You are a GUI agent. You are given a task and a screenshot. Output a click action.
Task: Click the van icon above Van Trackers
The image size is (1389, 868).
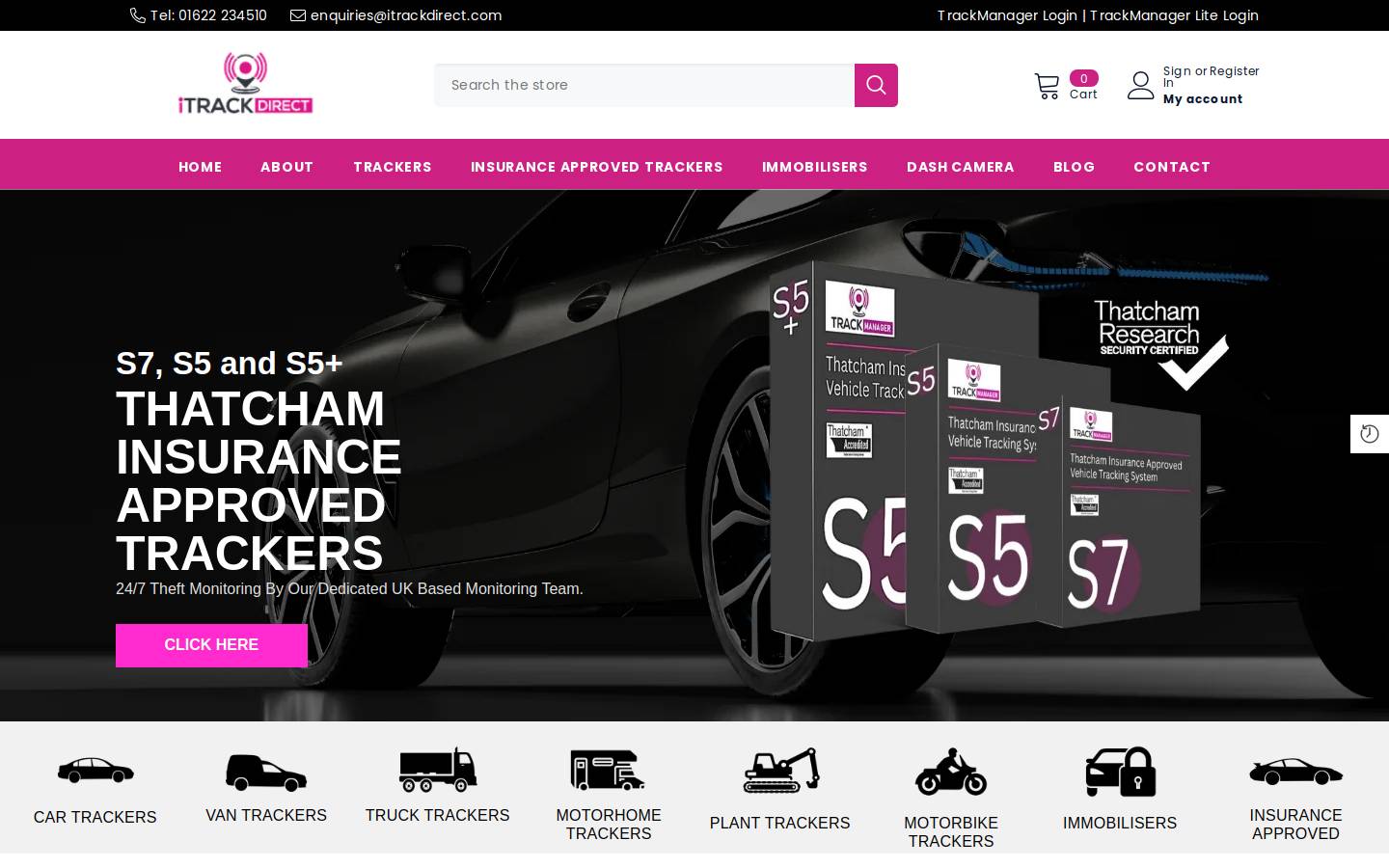(266, 773)
